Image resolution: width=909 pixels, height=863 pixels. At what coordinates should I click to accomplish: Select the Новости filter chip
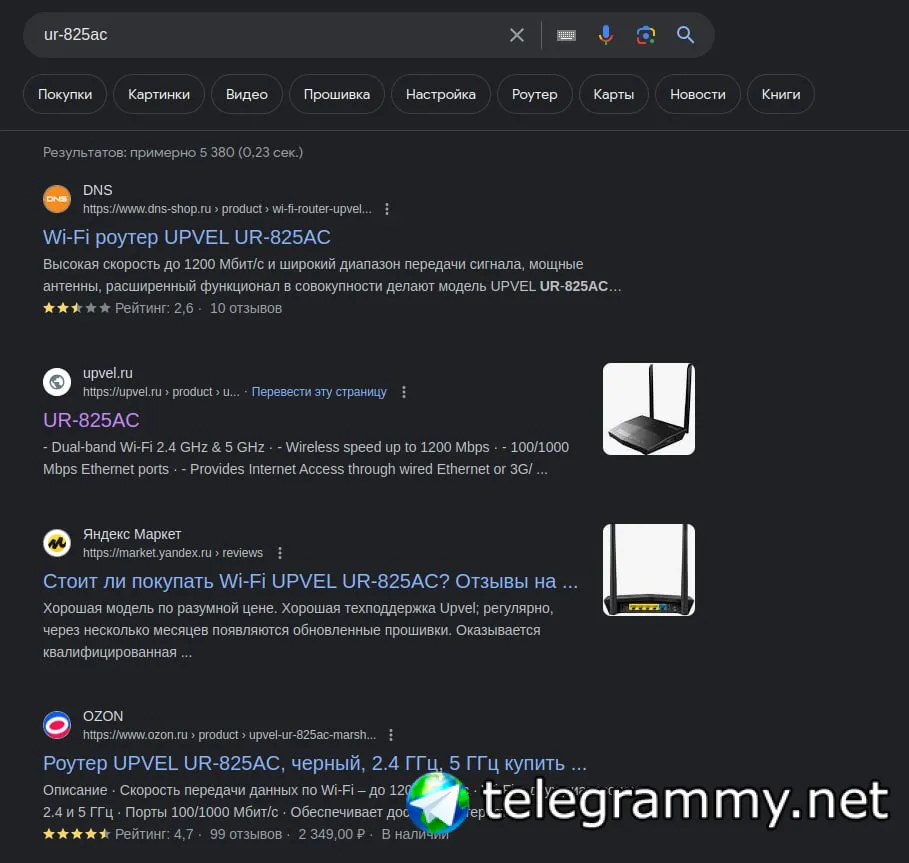(698, 94)
